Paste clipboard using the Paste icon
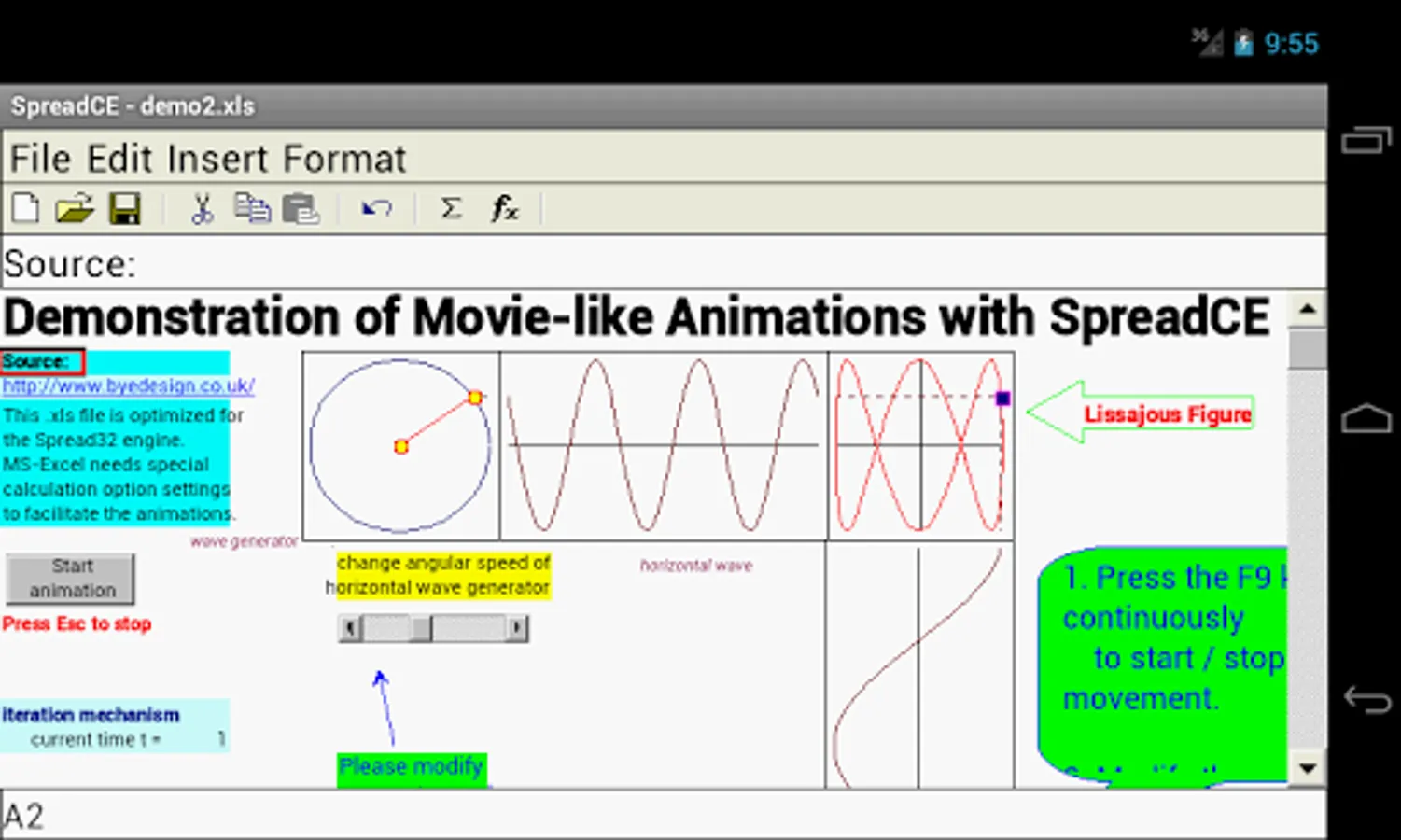1401x840 pixels. point(301,208)
